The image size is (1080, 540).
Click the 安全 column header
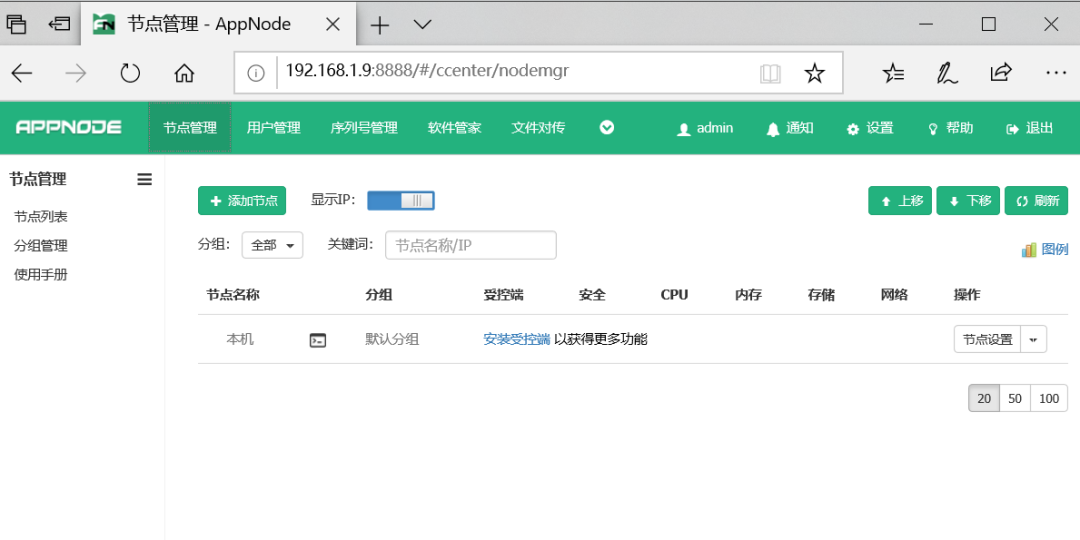(592, 295)
